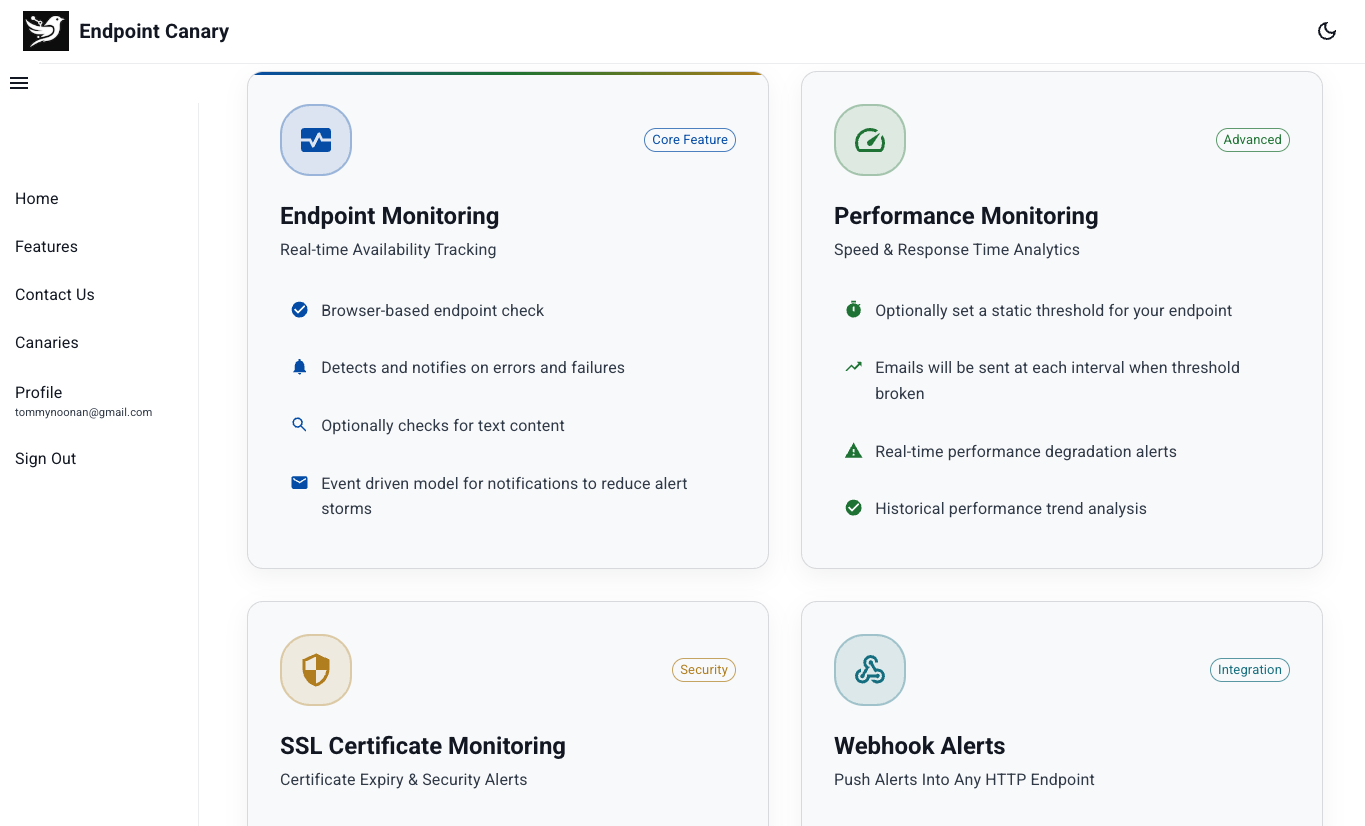Click stopwatch icon beside static threshold item
The width and height of the screenshot is (1365, 826).
tap(853, 310)
